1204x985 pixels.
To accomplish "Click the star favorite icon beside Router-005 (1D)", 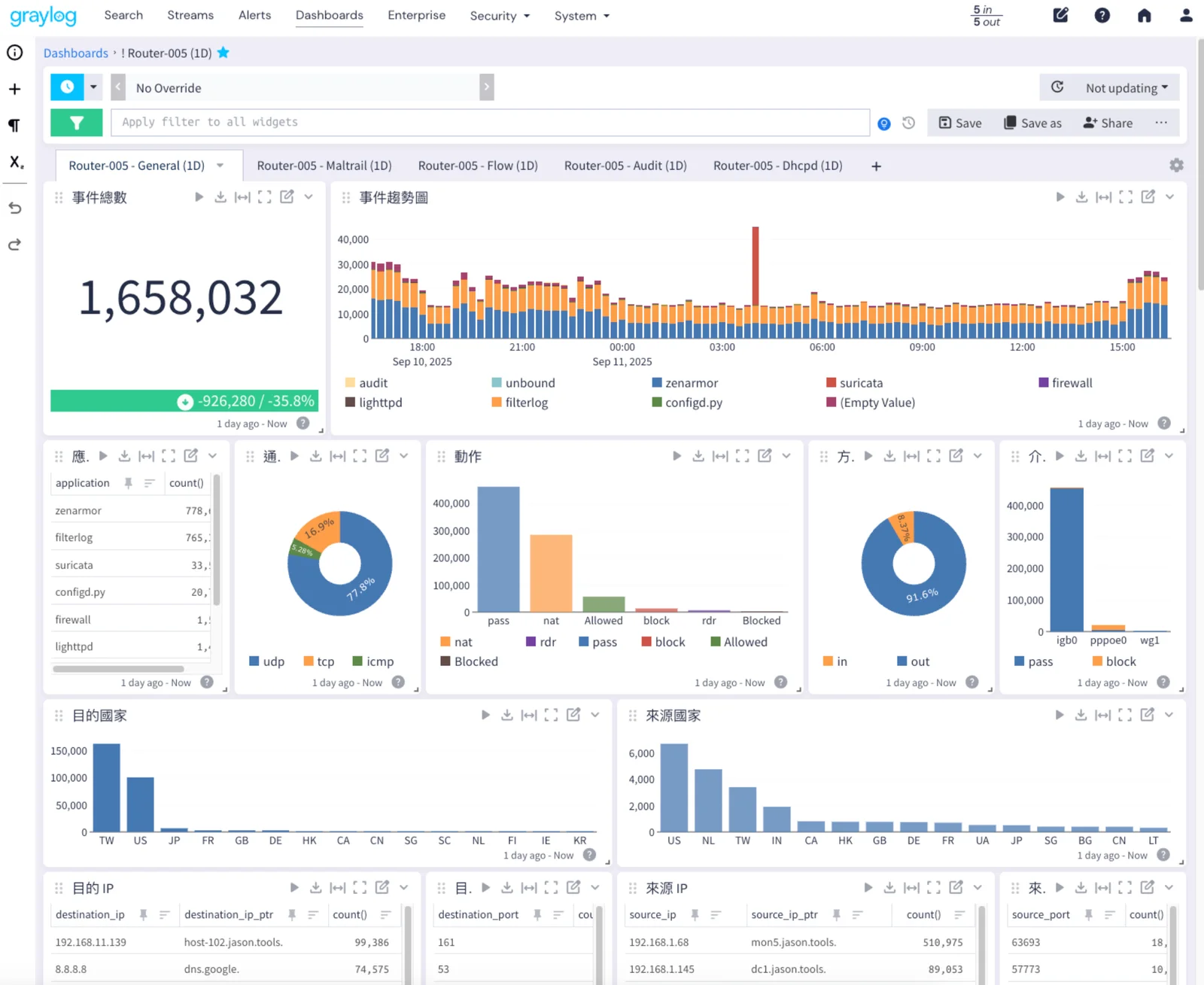I will 223,53.
